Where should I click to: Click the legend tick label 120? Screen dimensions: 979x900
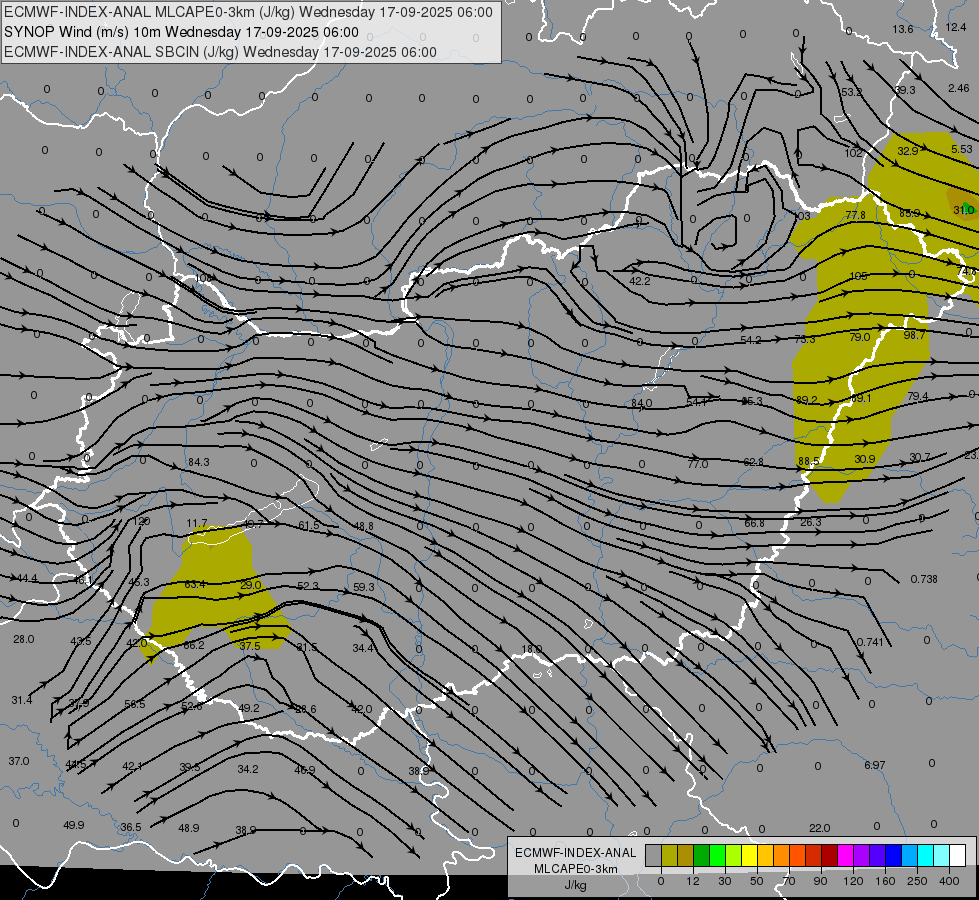(853, 881)
